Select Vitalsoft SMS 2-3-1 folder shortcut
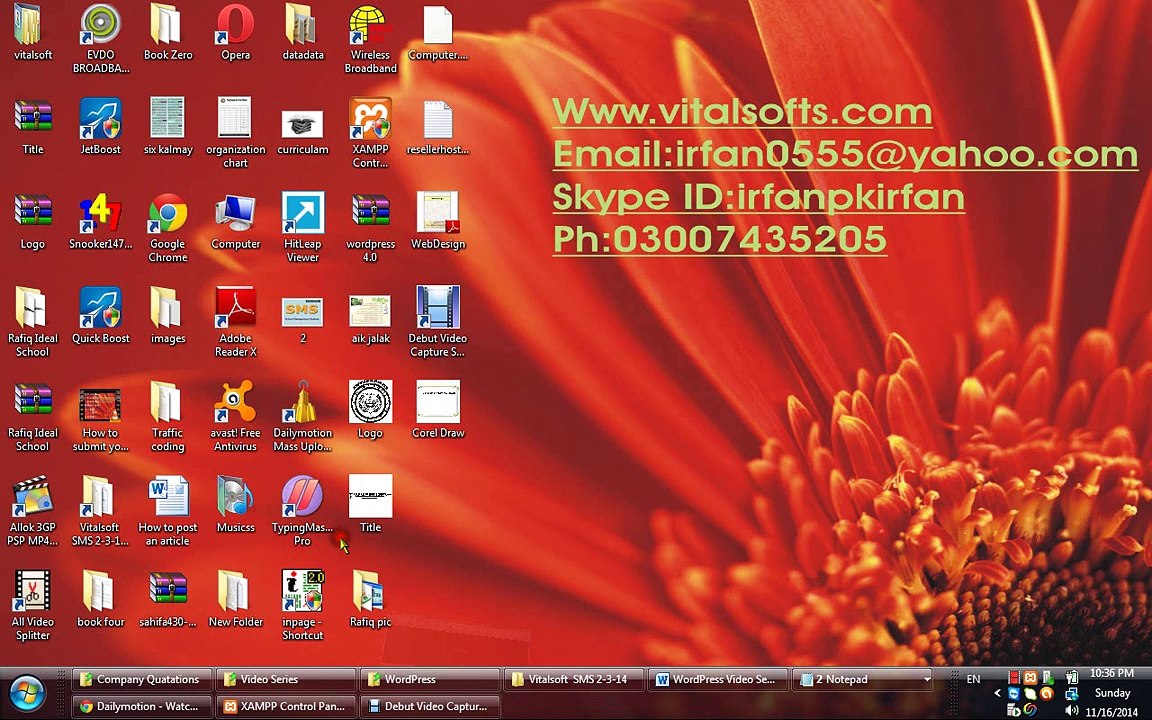1152x720 pixels. tap(101, 511)
